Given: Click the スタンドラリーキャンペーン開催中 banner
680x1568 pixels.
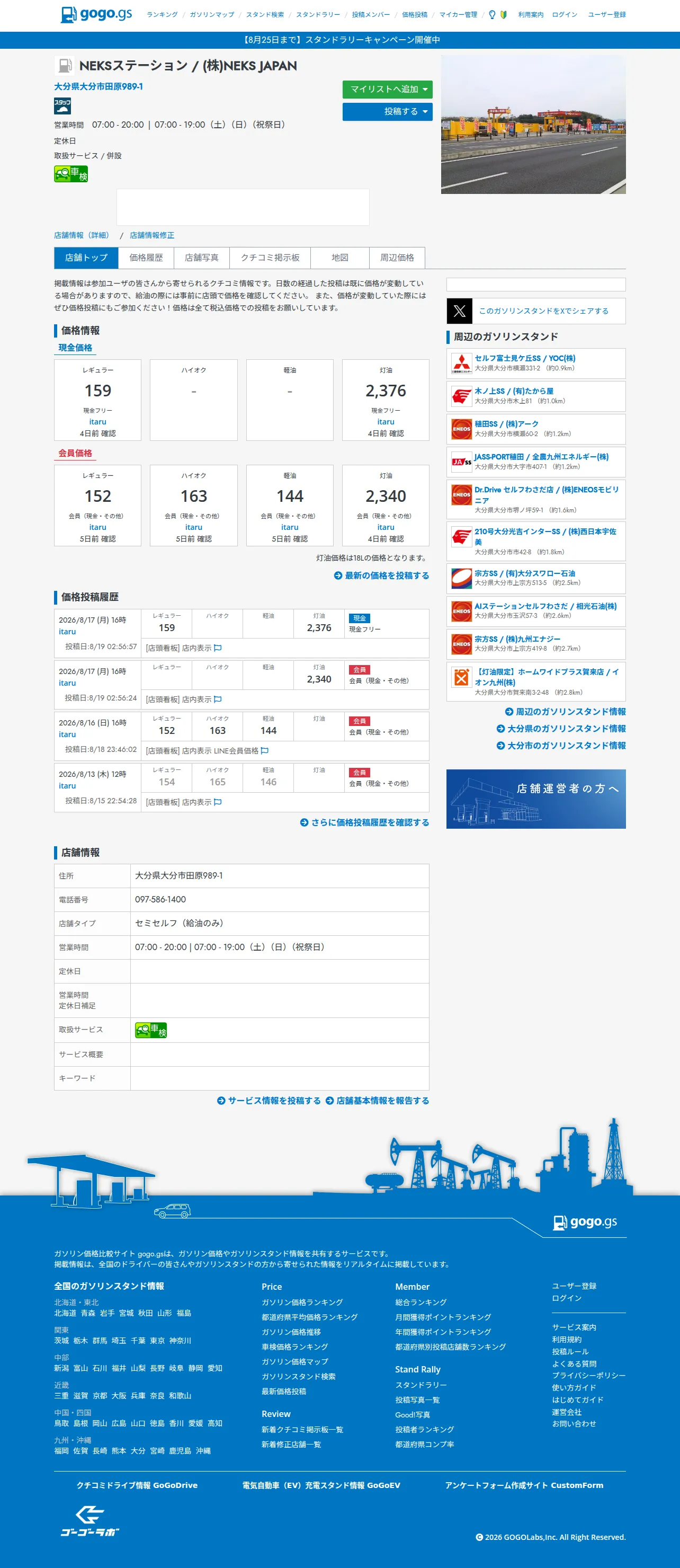Looking at the screenshot, I should (x=340, y=40).
